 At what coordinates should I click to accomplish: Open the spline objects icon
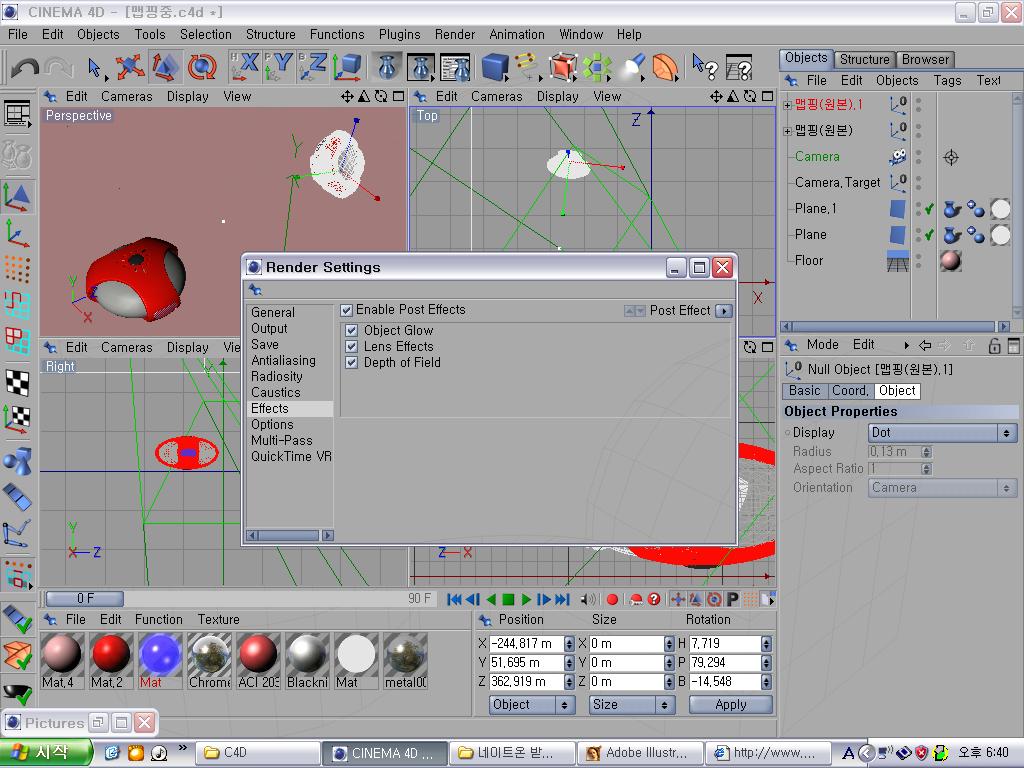[528, 67]
